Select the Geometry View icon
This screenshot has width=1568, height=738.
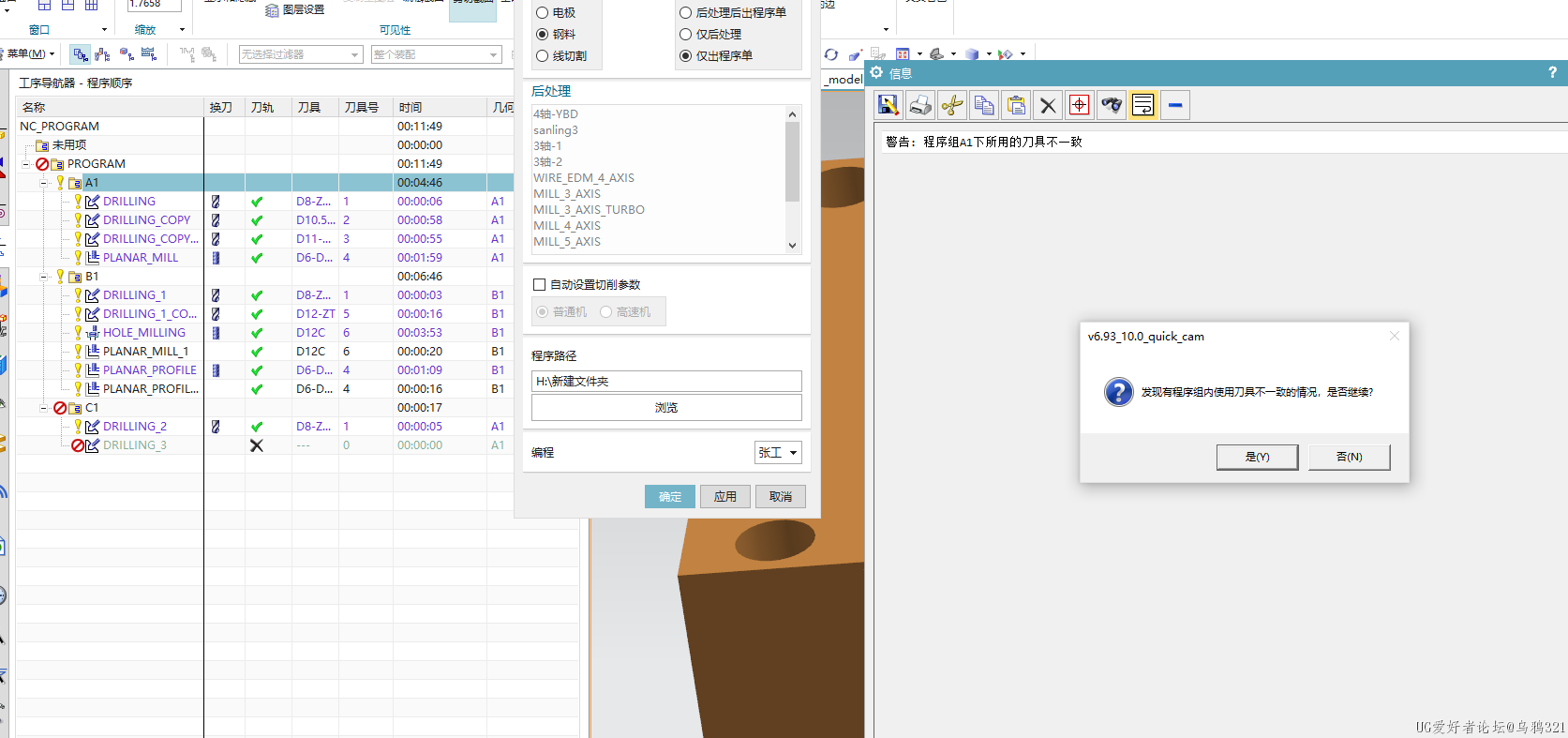(x=127, y=54)
